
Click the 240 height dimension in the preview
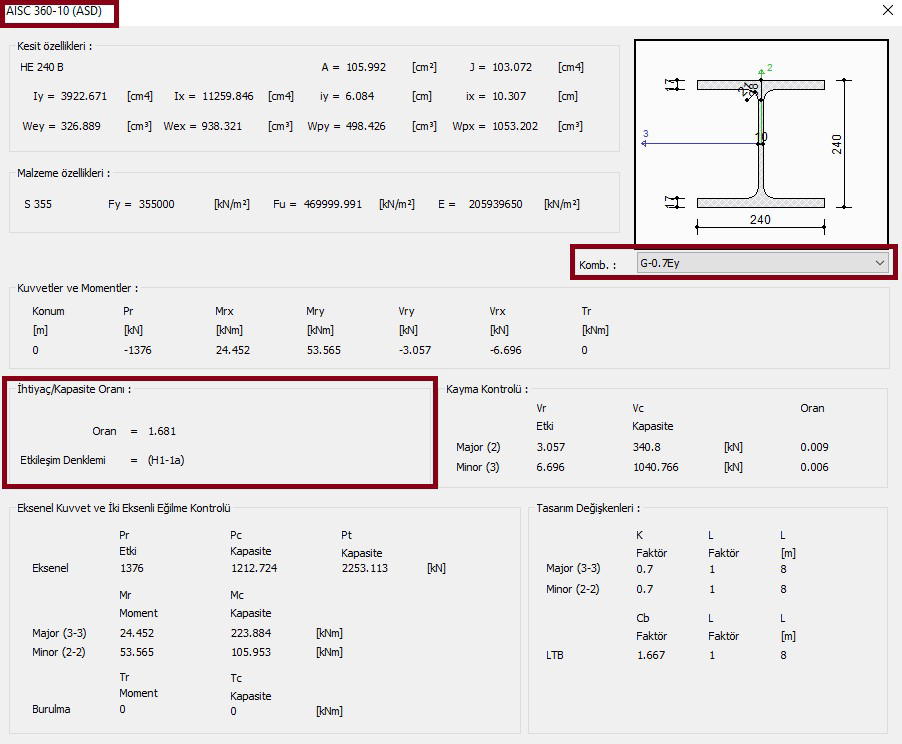tap(836, 144)
